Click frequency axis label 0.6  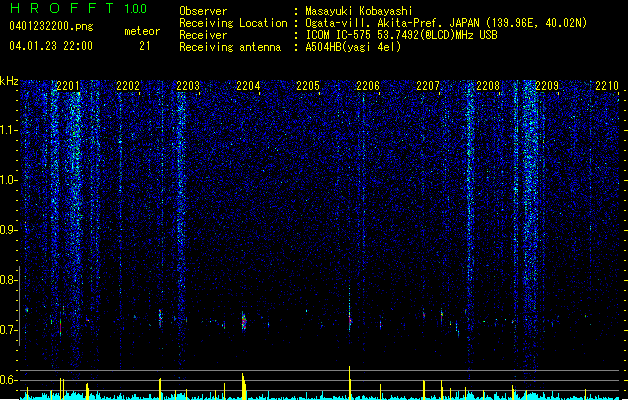[x=8, y=380]
